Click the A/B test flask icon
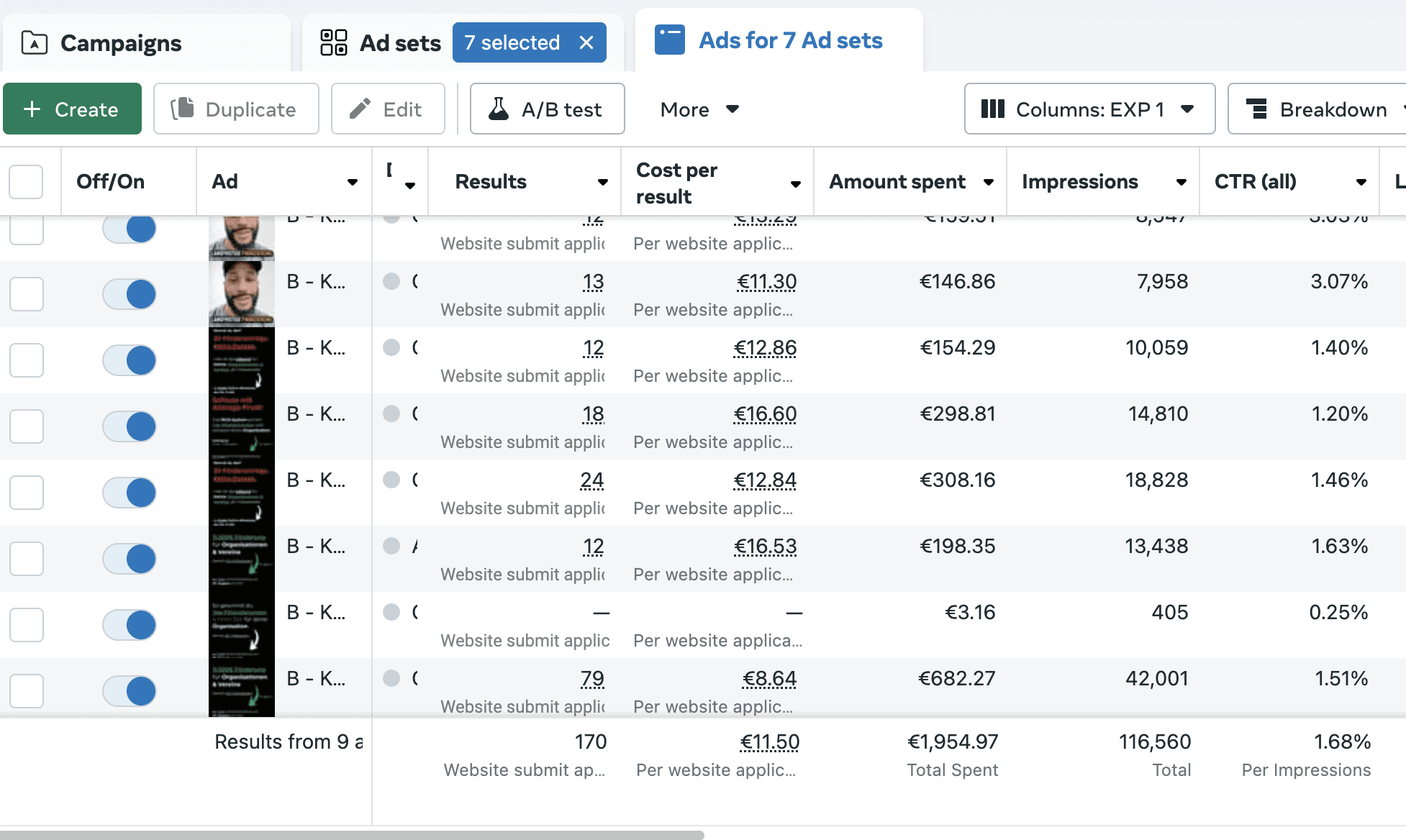1406x840 pixels. click(x=499, y=109)
